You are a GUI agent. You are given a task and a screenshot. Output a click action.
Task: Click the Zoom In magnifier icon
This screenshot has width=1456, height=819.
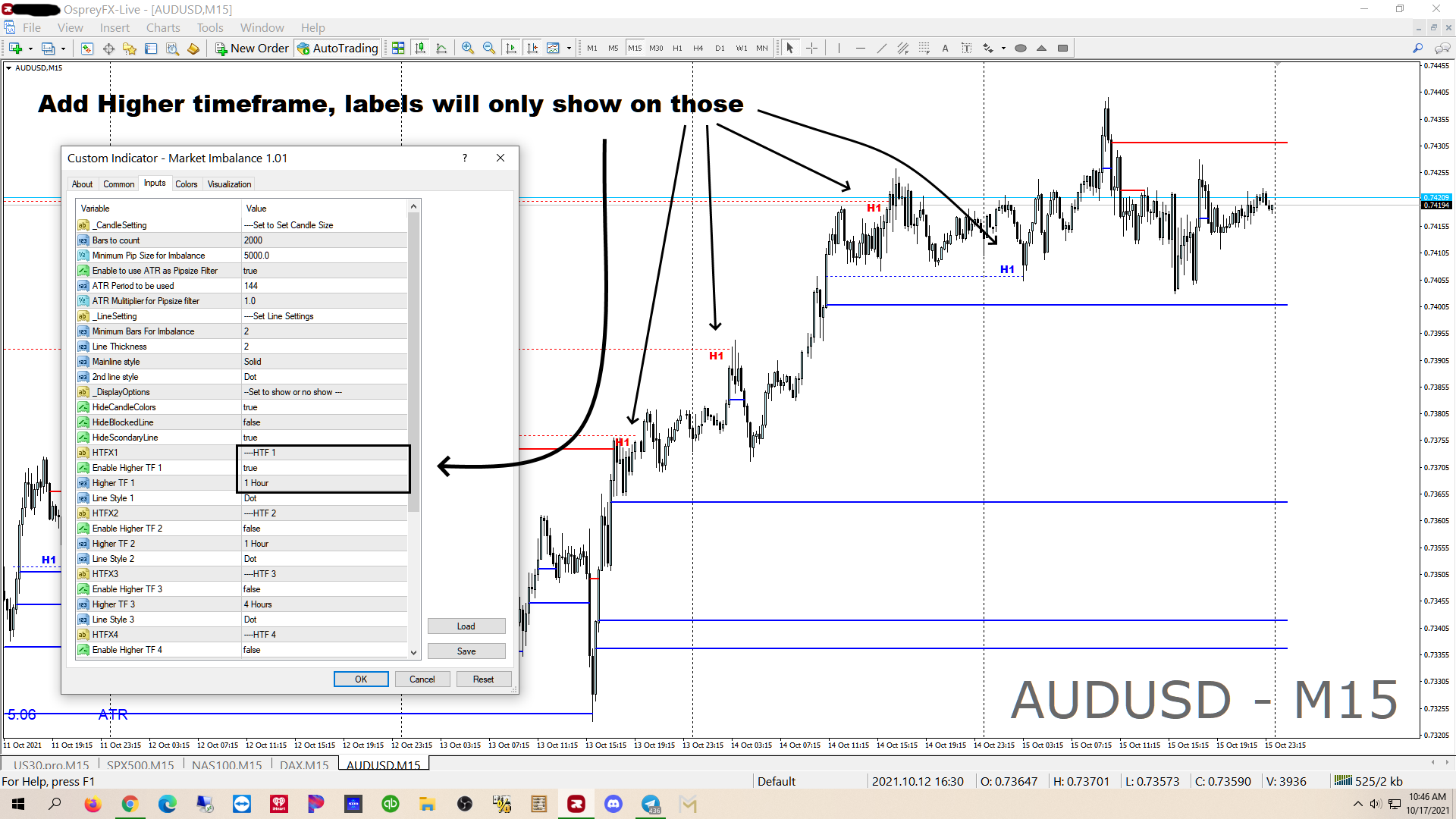[x=468, y=48]
